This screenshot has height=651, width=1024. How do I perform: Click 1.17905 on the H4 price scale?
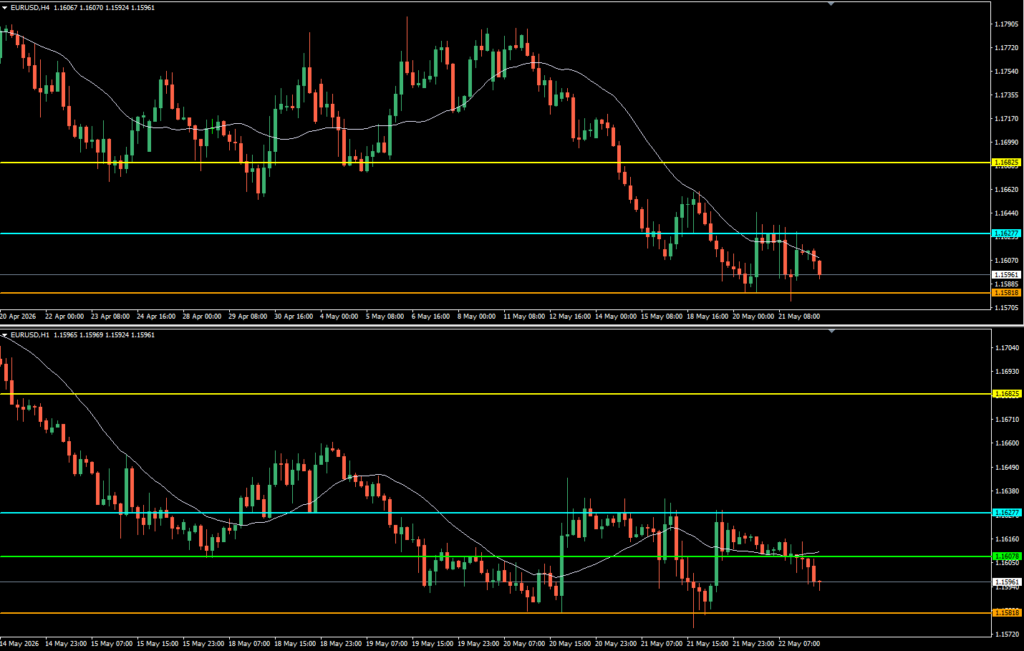pos(1007,24)
